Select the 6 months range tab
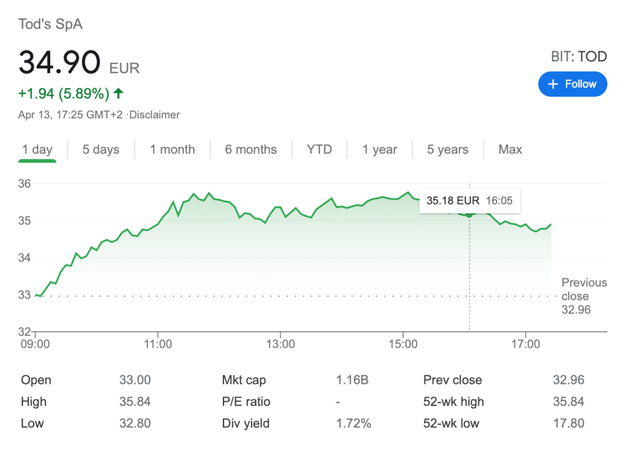 (250, 150)
